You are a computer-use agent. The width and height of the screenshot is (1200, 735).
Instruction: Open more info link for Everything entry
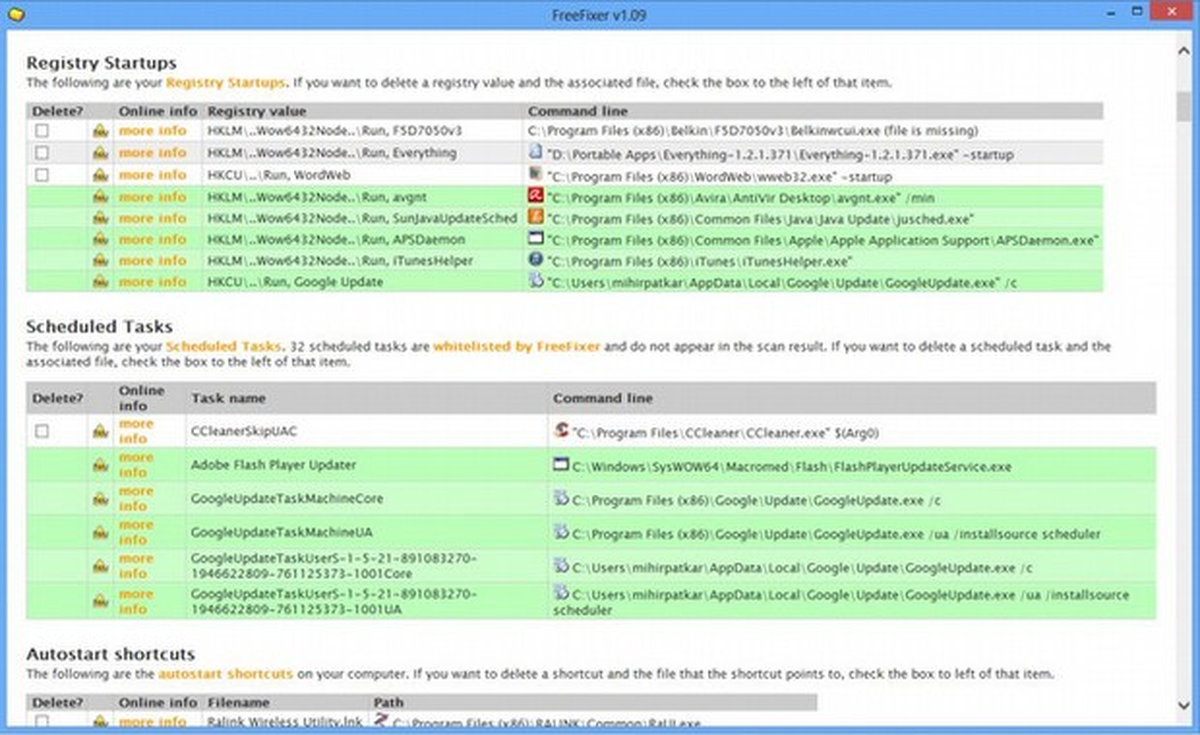click(152, 153)
